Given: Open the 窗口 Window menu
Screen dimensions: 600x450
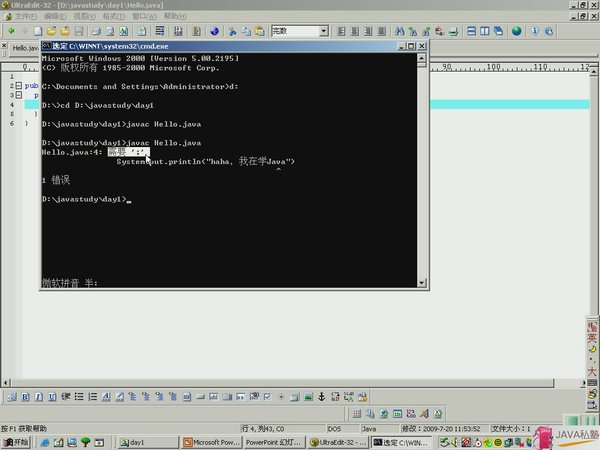Looking at the screenshot, I should (144, 16).
